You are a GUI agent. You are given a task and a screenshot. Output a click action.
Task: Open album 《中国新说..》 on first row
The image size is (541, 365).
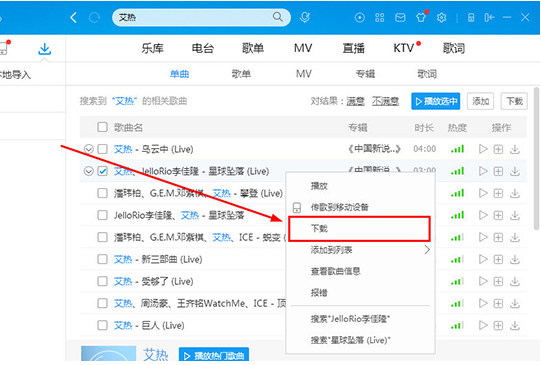374,149
